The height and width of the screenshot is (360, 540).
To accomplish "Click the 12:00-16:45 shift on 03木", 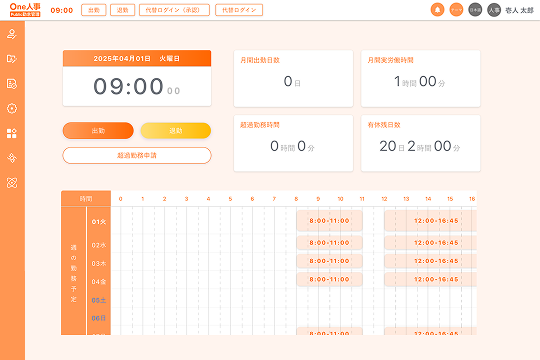I will tap(431, 261).
